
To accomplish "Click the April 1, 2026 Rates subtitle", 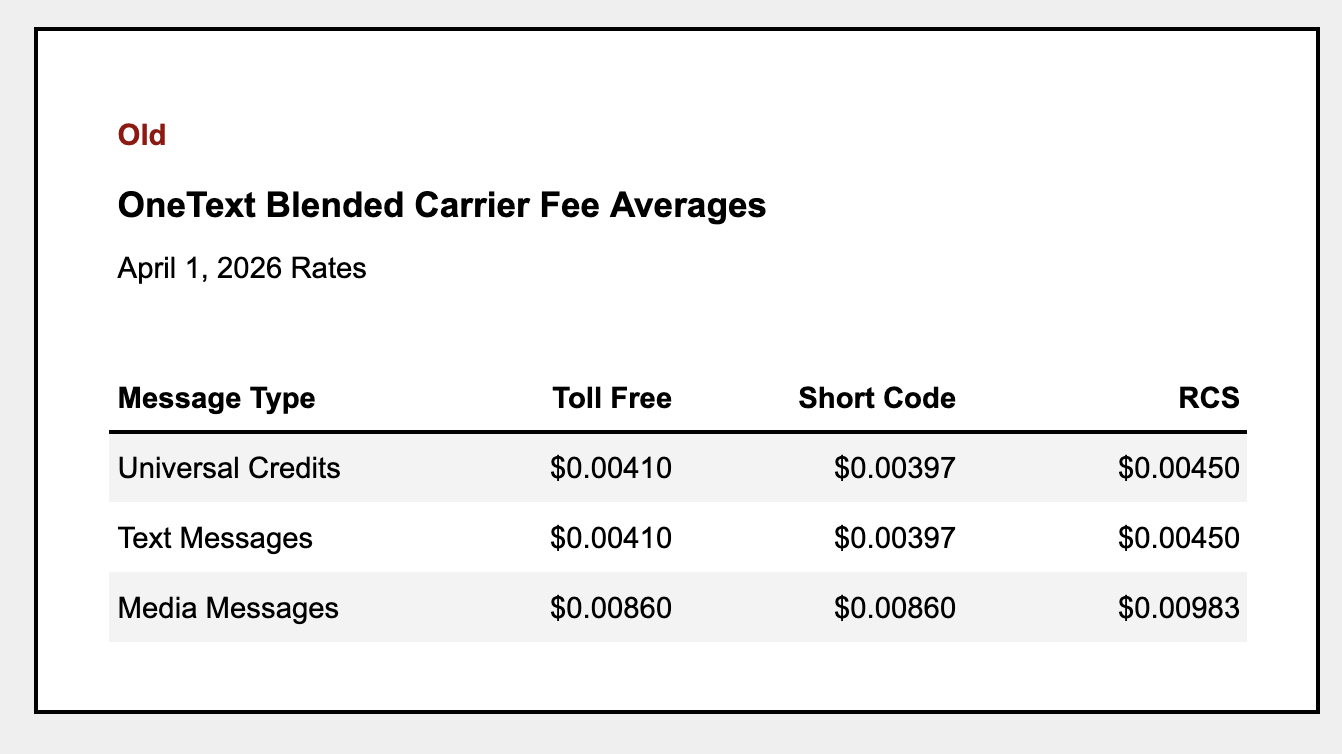I will click(x=242, y=269).
